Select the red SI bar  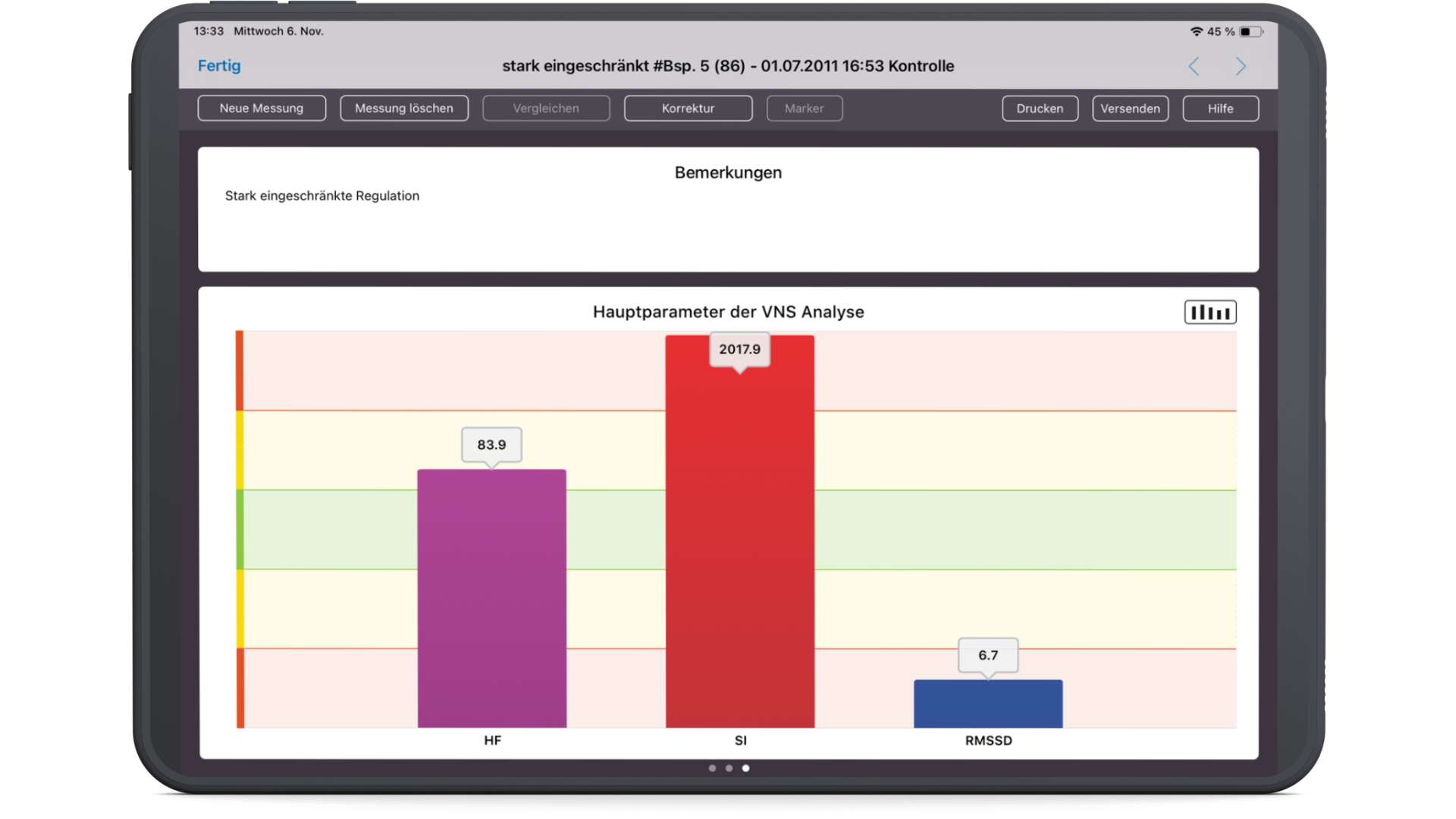[x=740, y=532]
